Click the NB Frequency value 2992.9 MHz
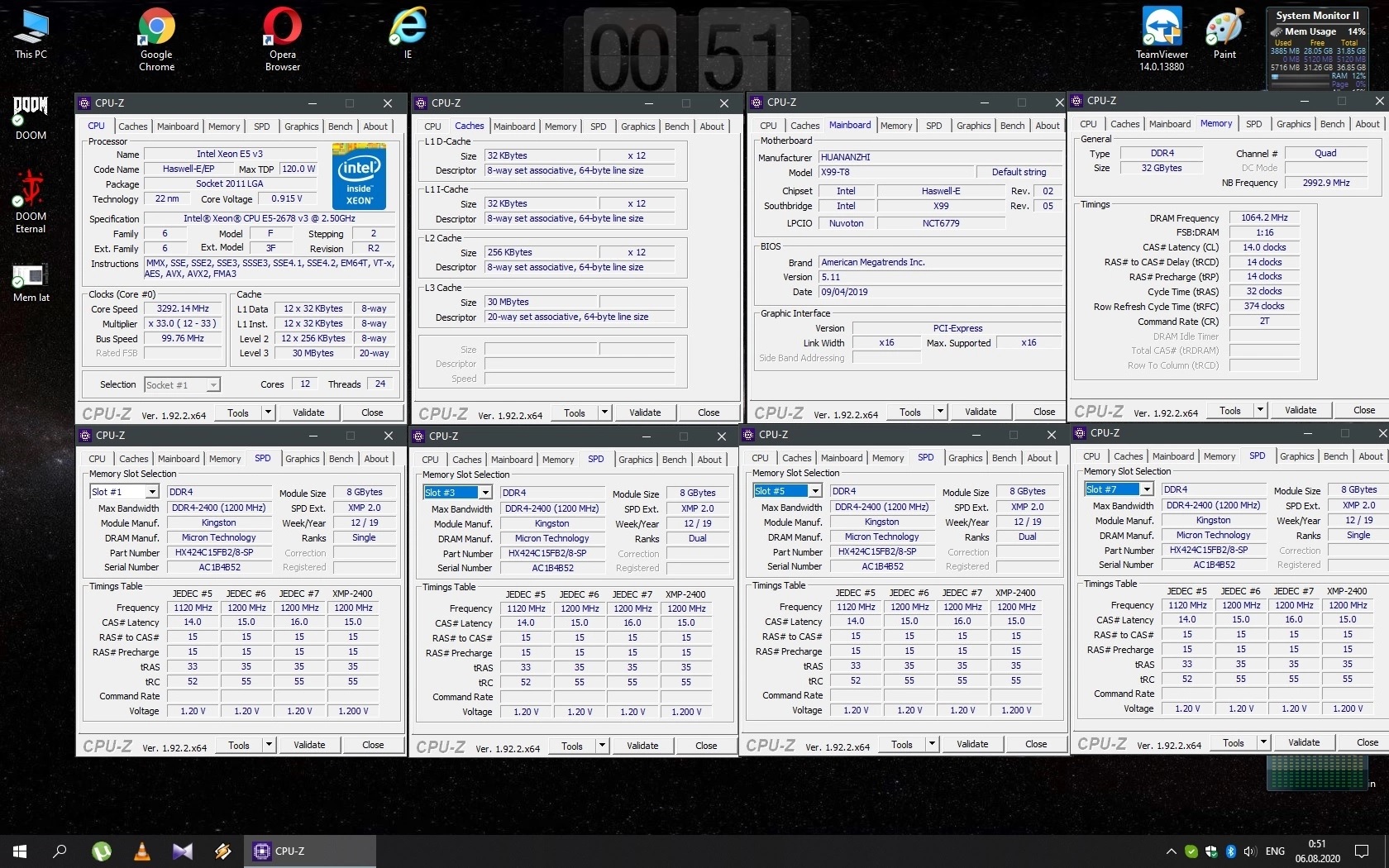Screen dimensions: 1389x868 tap(1326, 184)
